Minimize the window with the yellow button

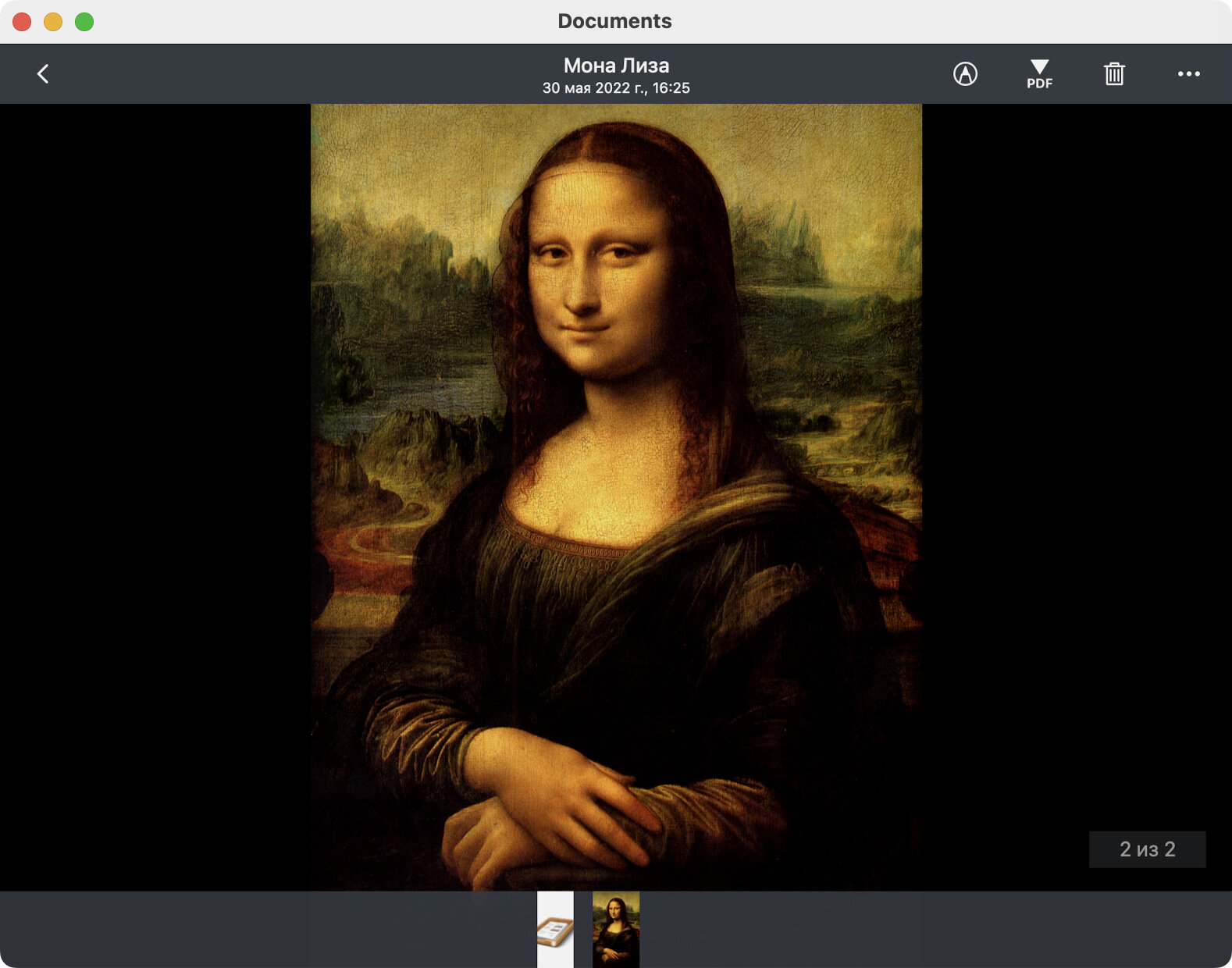coord(53,22)
